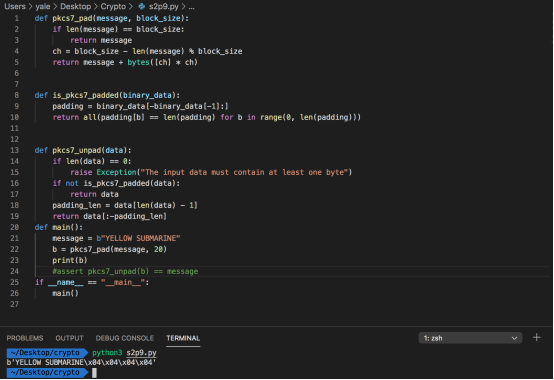Image resolution: width=554 pixels, height=380 pixels.
Task: Switch to the OUTPUT tab
Action: click(69, 338)
